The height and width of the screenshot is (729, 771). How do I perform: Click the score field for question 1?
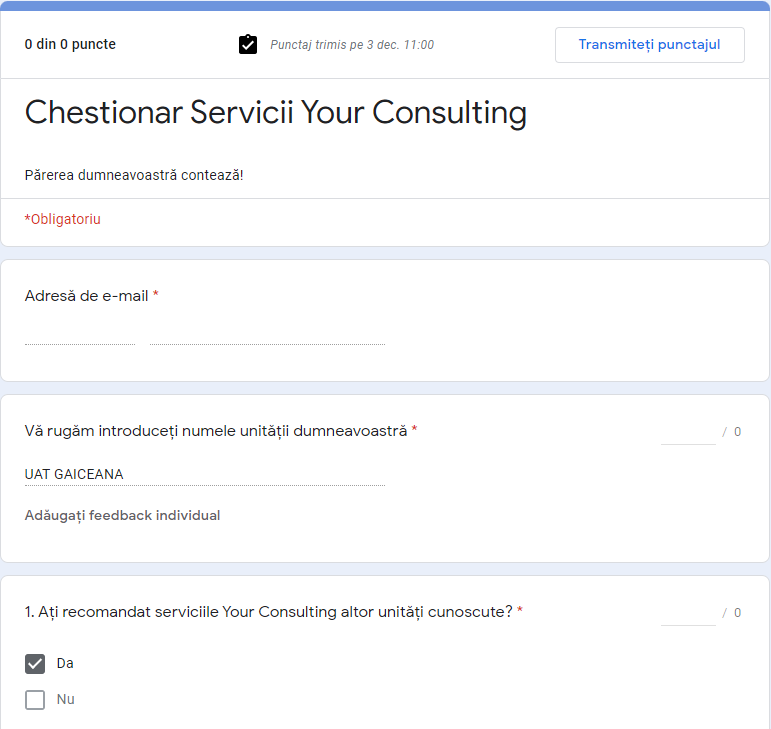[x=688, y=613]
